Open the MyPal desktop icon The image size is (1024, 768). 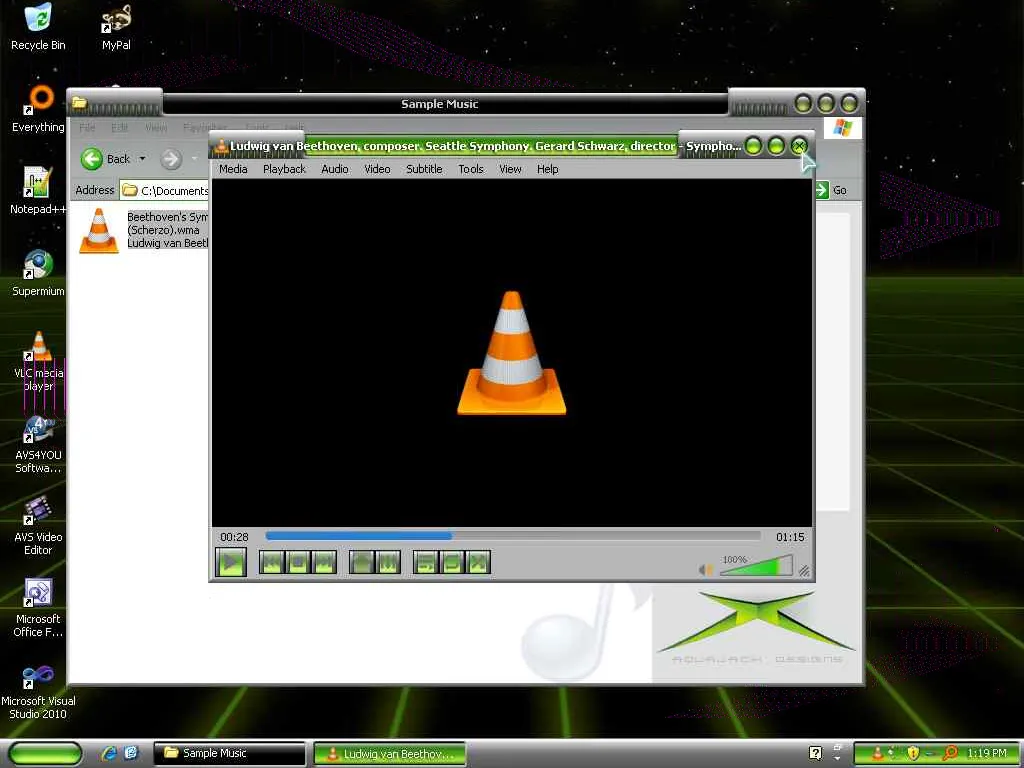pyautogui.click(x=116, y=27)
